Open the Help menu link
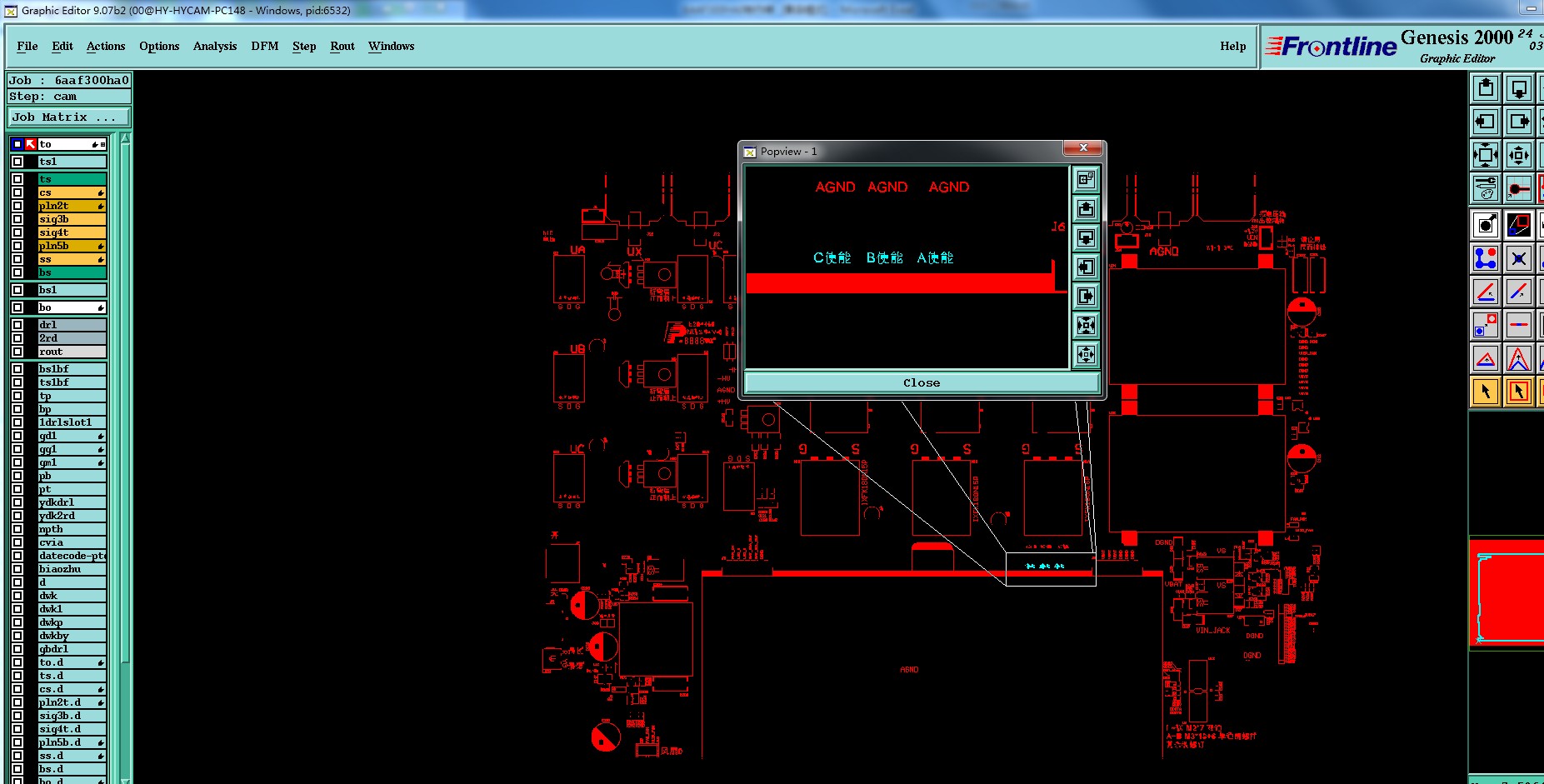The image size is (1544, 784). pyautogui.click(x=1233, y=46)
